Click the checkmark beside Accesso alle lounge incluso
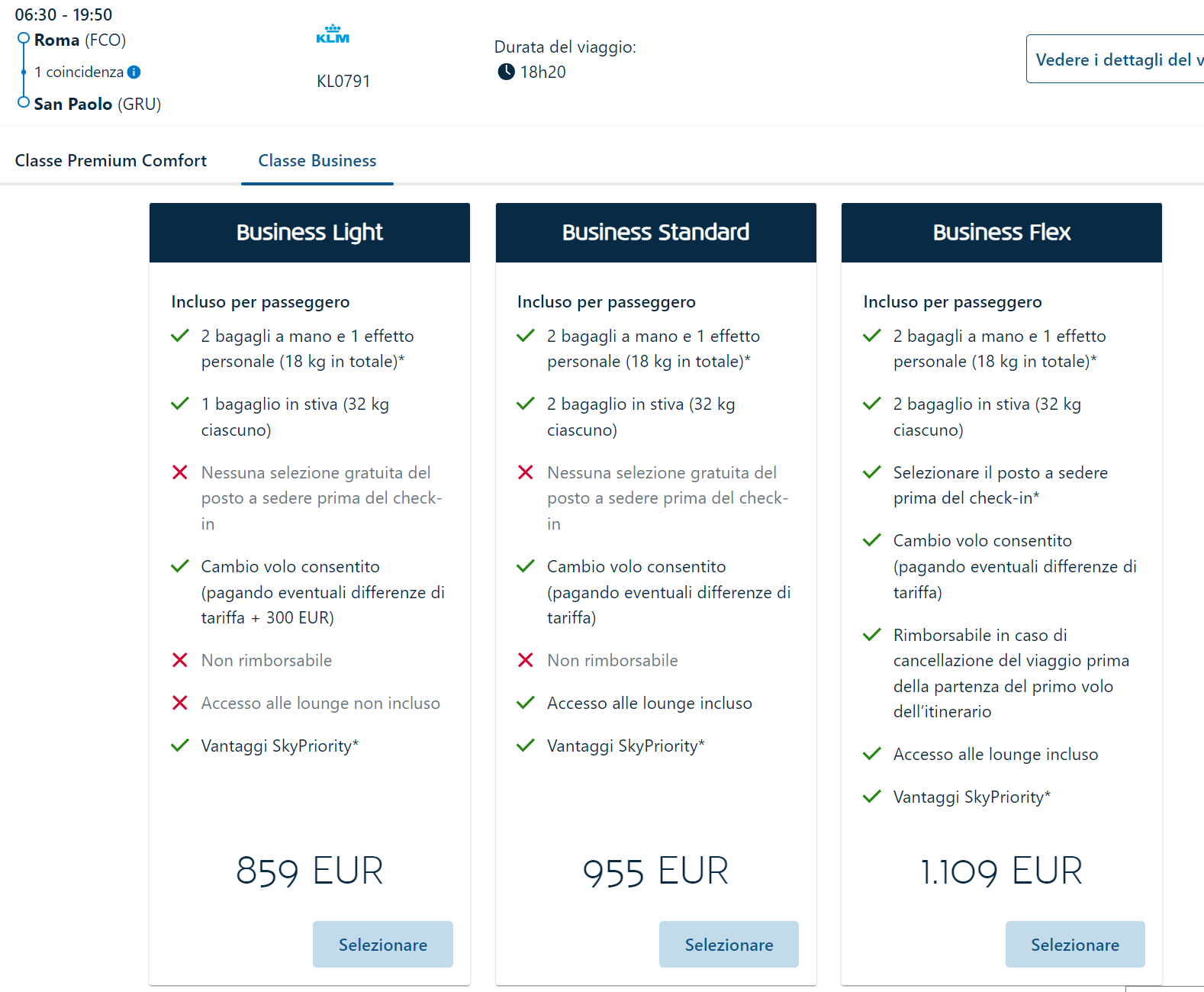 (525, 703)
